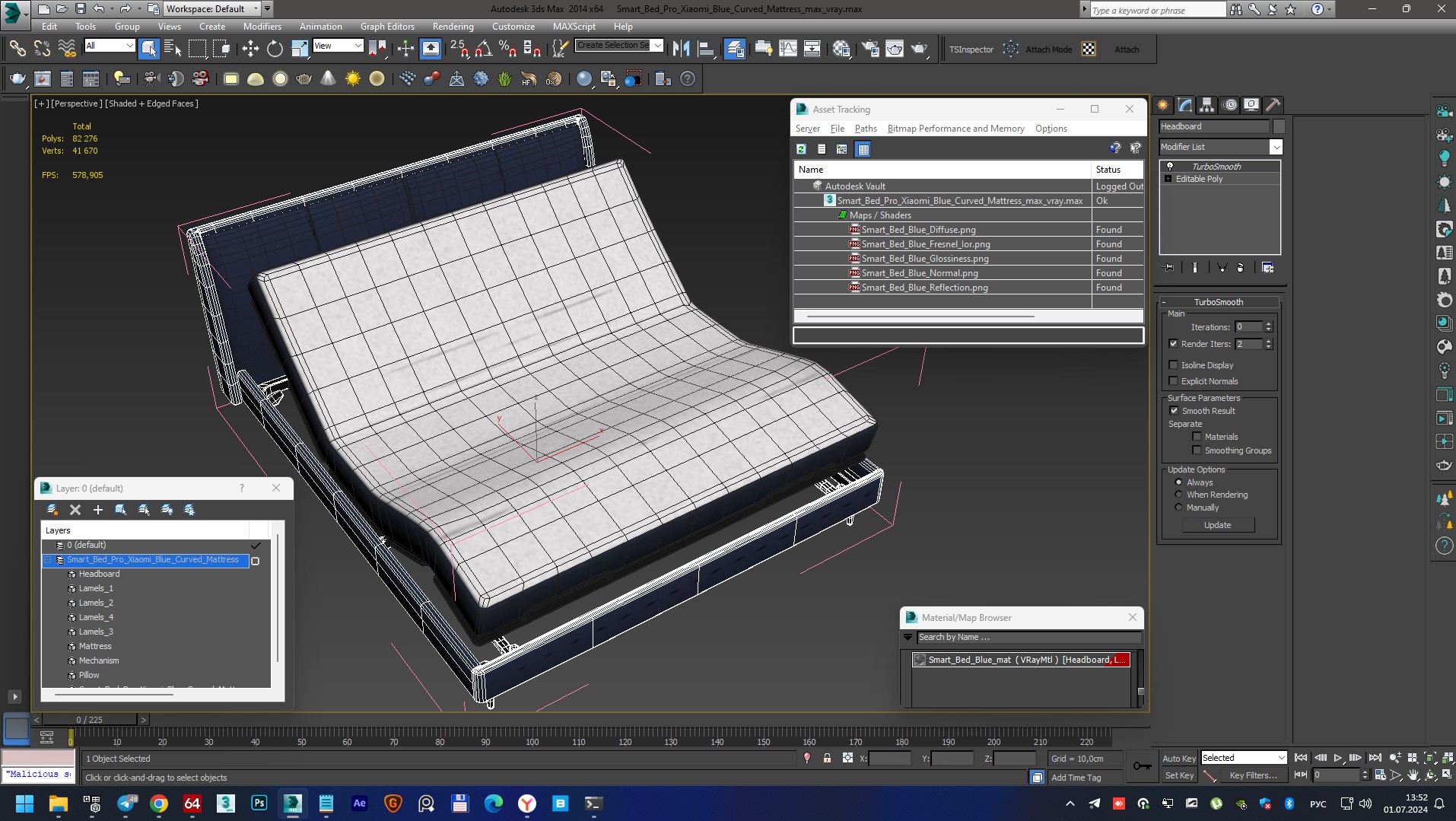Open the MAXScript menu
This screenshot has width=1456, height=821.
(x=574, y=27)
